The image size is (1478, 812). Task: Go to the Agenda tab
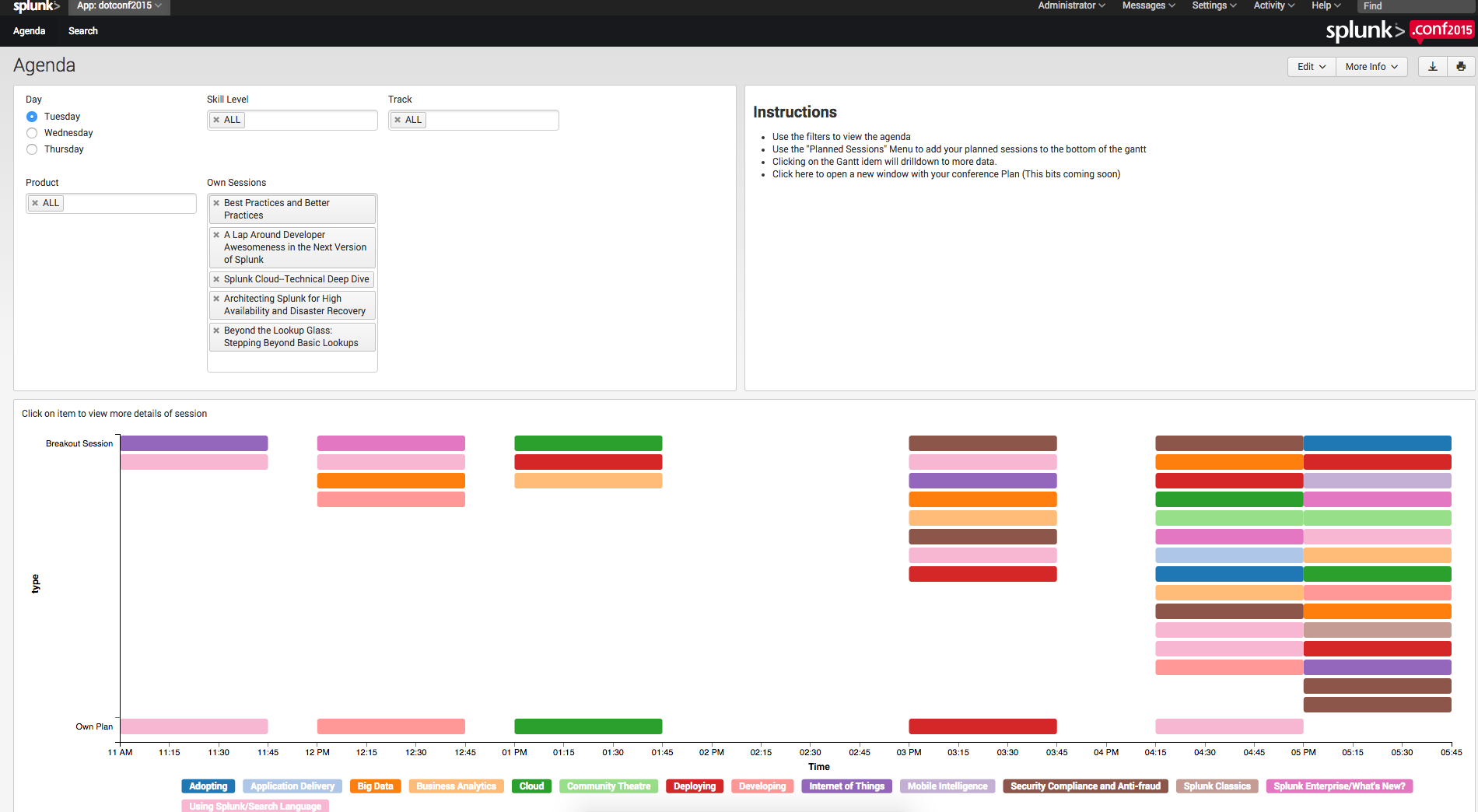[x=30, y=31]
